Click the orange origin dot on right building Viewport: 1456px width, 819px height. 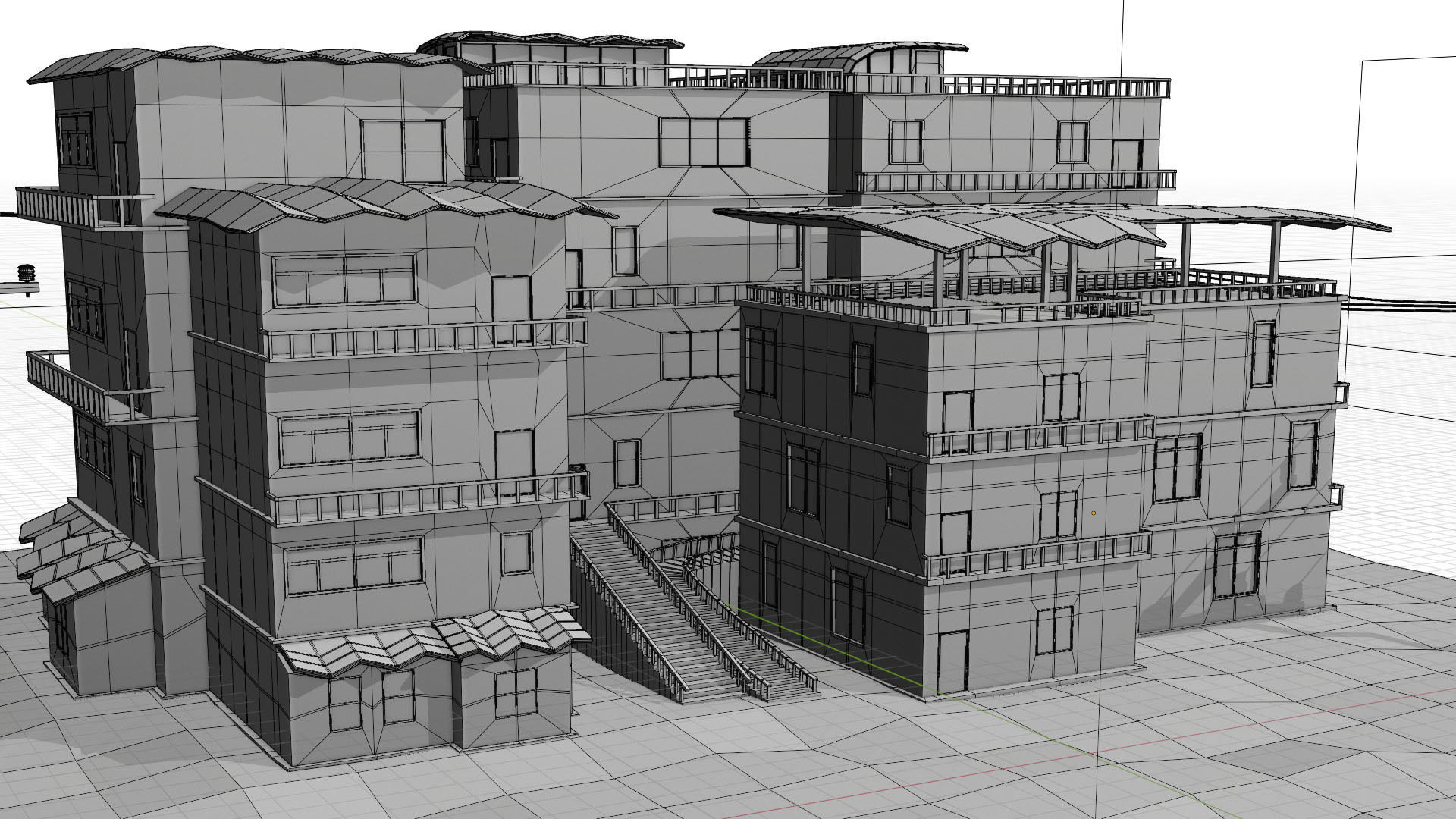(1094, 513)
